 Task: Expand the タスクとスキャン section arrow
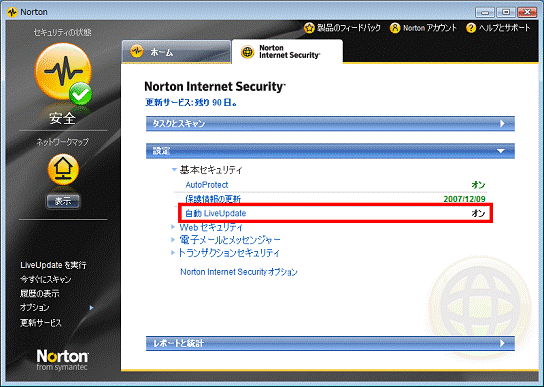[x=502, y=124]
